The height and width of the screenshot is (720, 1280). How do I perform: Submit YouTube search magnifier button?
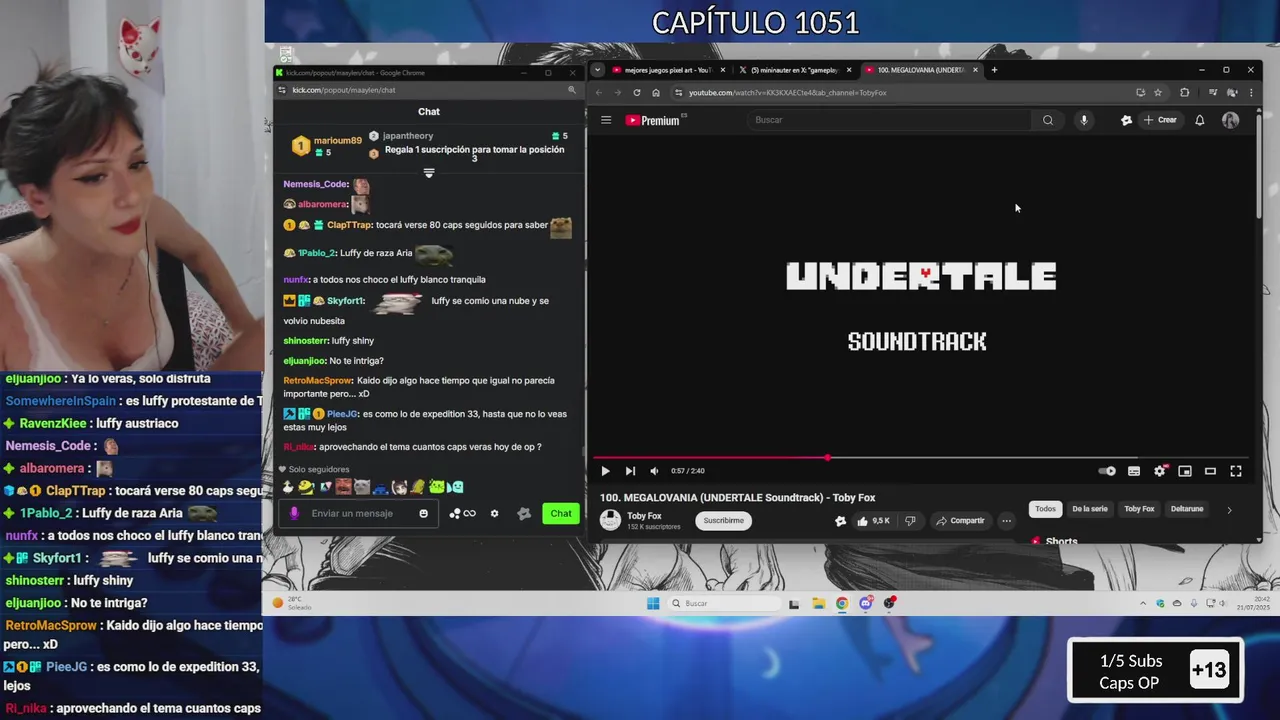pos(1048,120)
